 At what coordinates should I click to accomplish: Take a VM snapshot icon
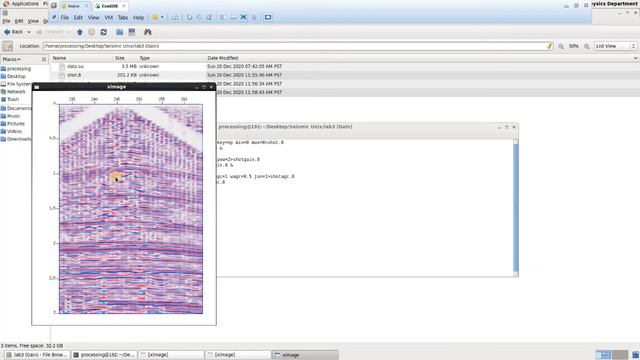pos(189,17)
